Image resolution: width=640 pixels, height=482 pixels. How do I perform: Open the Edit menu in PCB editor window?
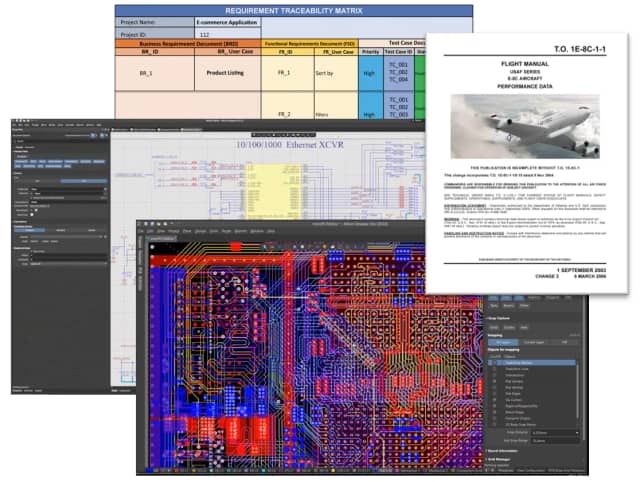pyautogui.click(x=150, y=231)
